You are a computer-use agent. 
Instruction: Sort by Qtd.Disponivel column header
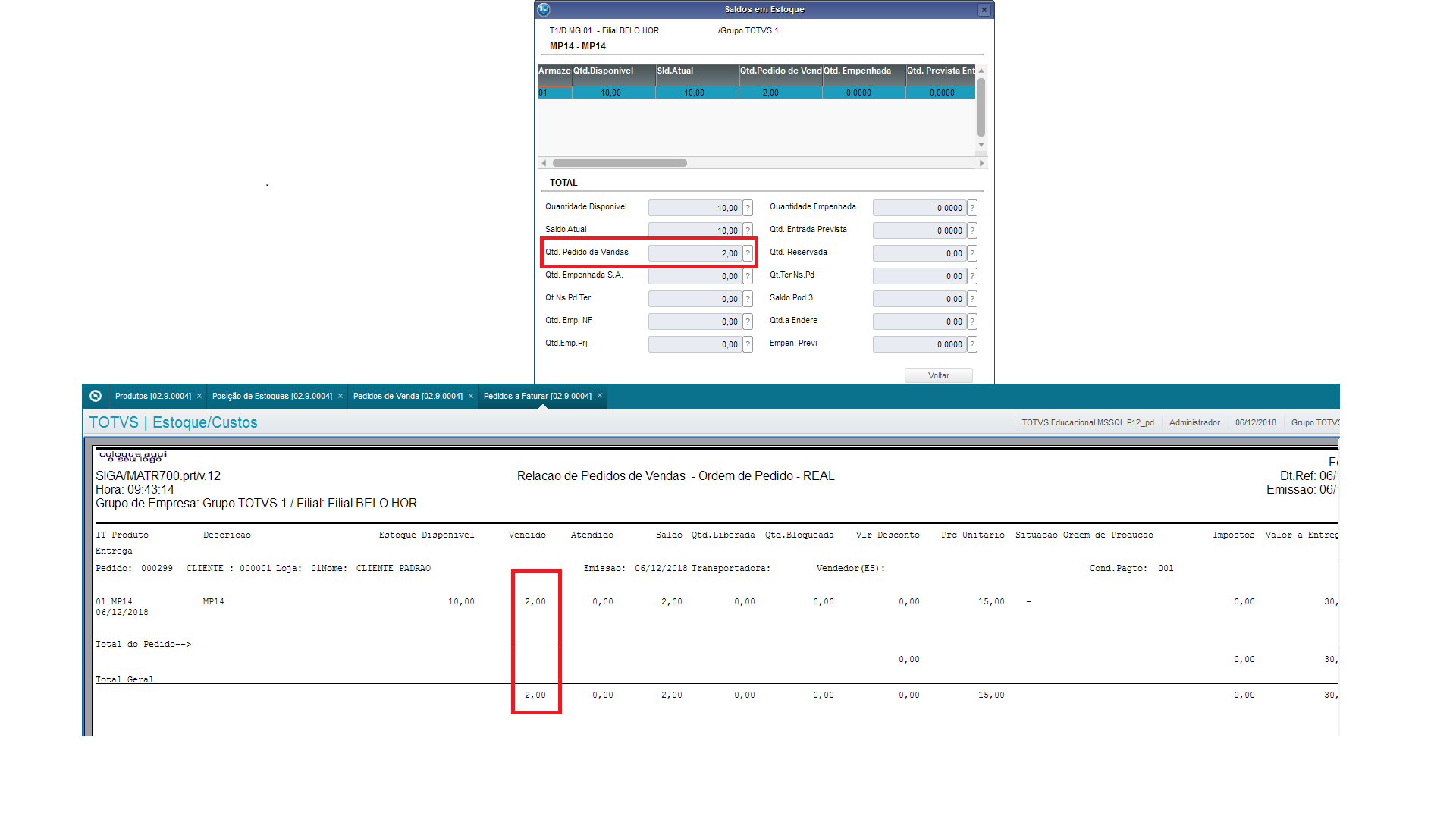point(614,74)
